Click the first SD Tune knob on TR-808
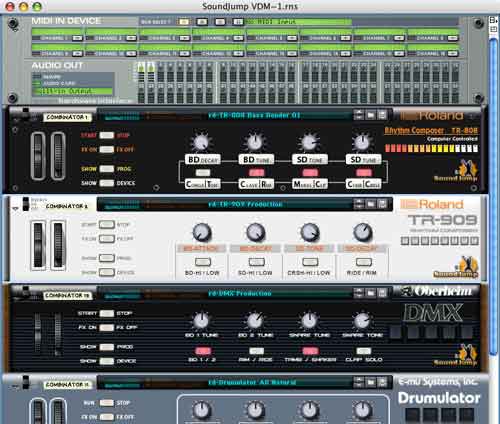The image size is (500, 424). (309, 142)
